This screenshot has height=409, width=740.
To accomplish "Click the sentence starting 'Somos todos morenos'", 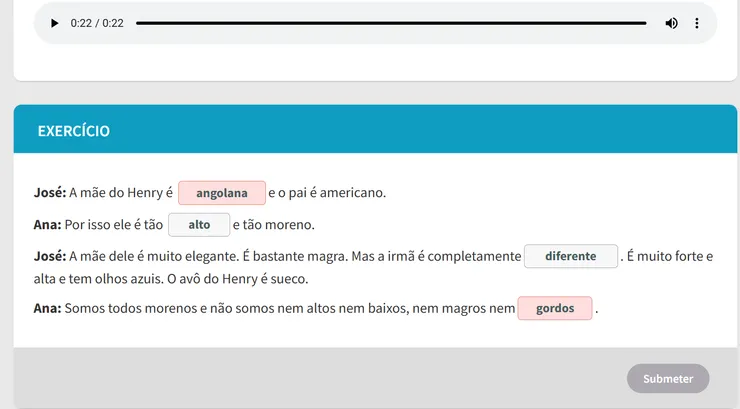I will [x=290, y=308].
